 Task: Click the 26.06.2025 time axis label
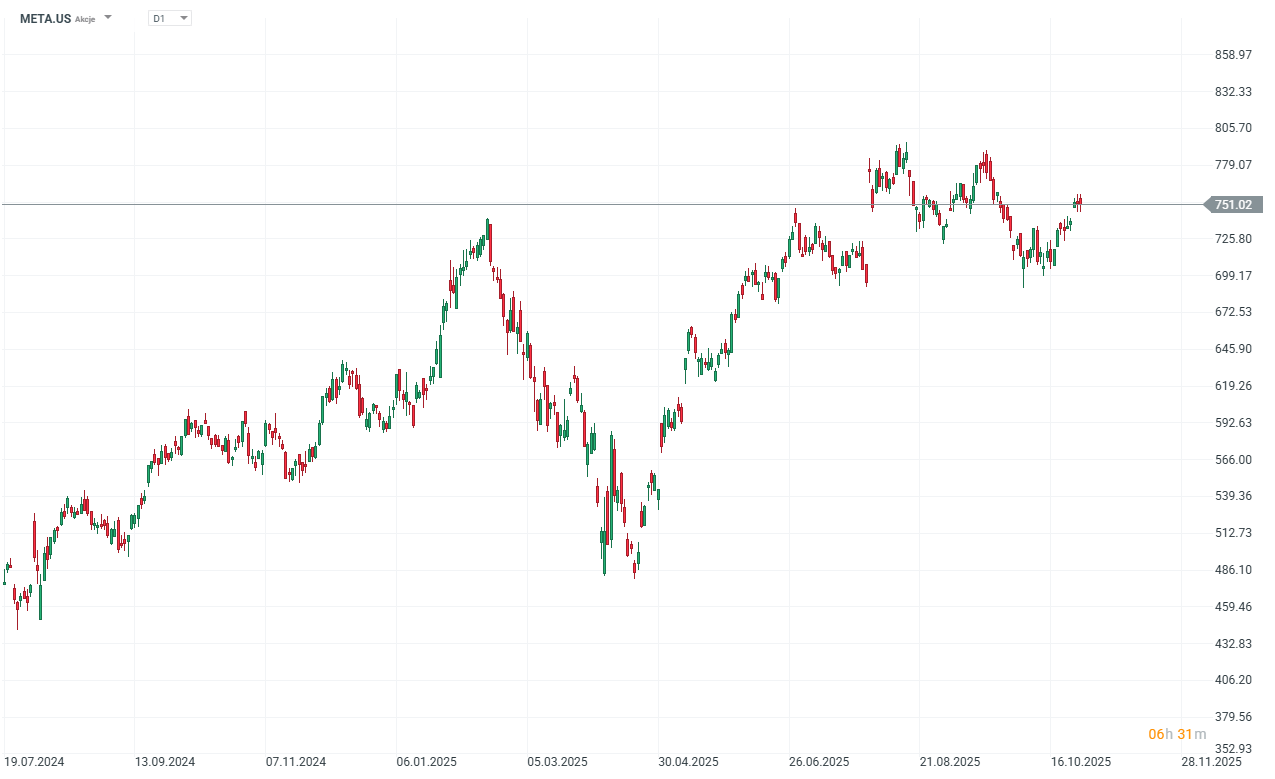[x=819, y=762]
